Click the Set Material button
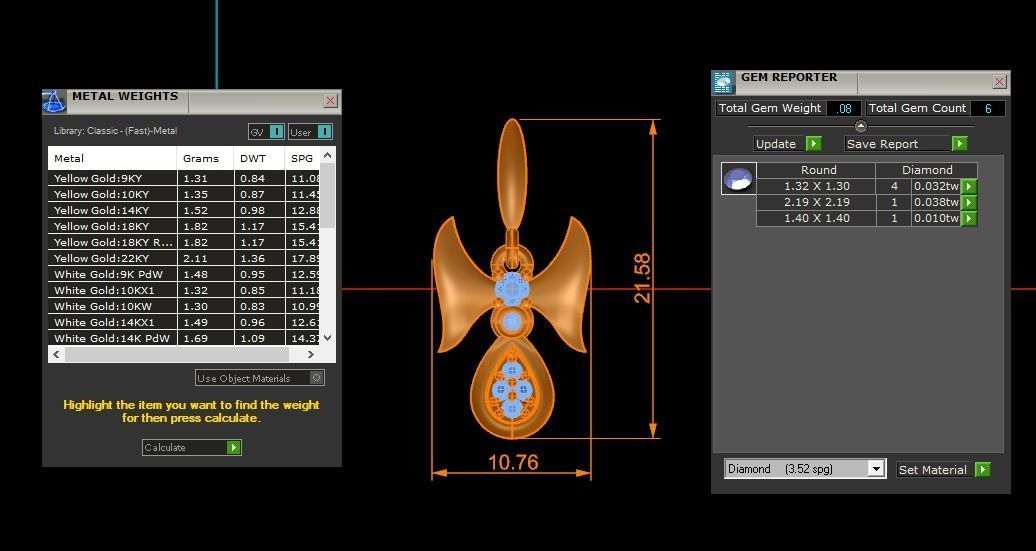Image resolution: width=1036 pixels, height=551 pixels. coord(935,470)
